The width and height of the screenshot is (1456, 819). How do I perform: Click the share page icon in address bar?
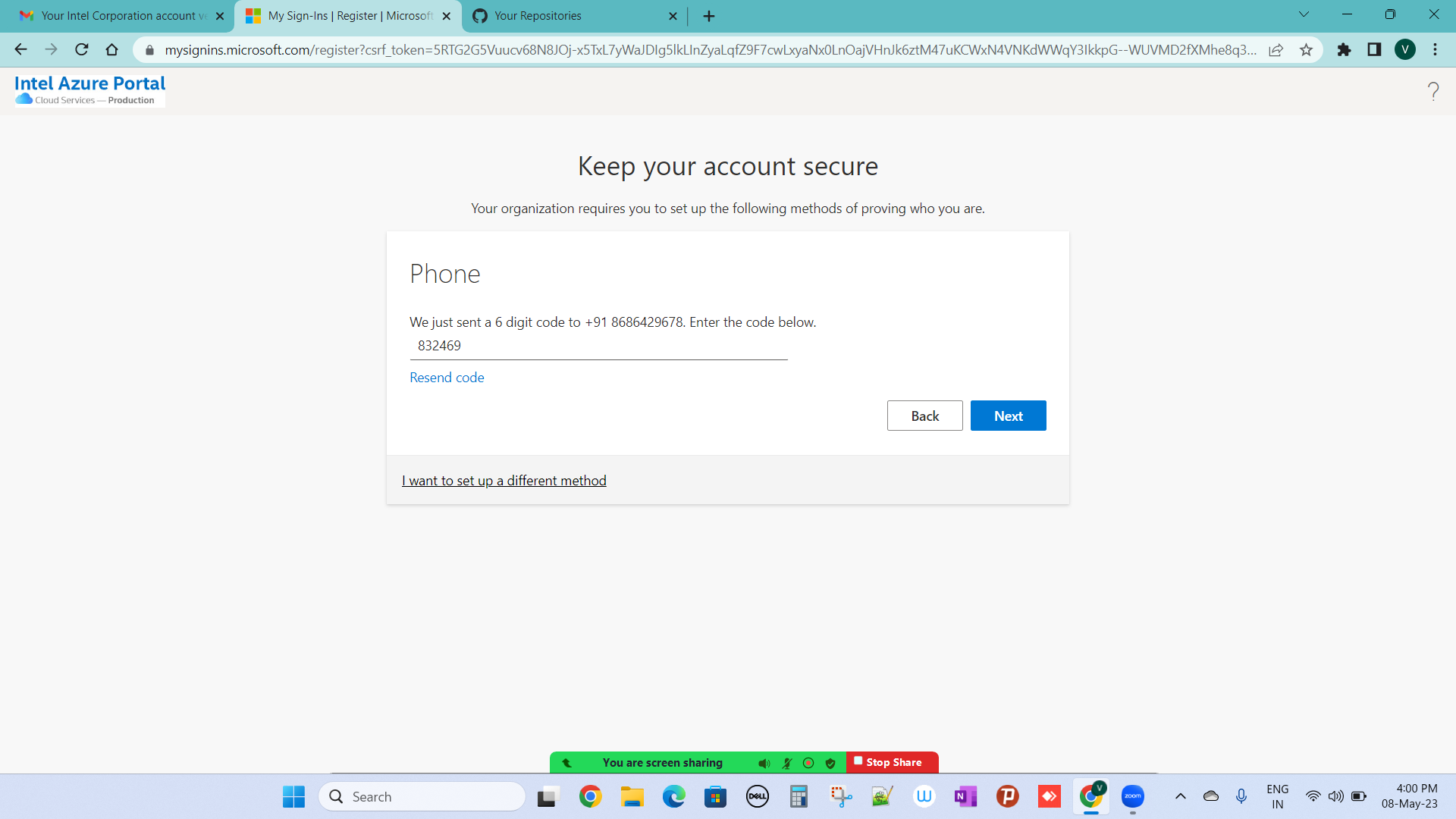(x=1276, y=50)
